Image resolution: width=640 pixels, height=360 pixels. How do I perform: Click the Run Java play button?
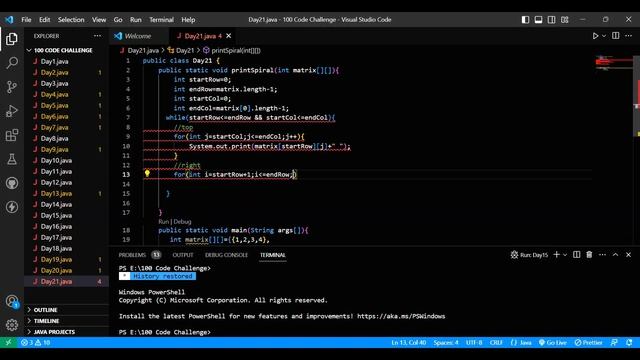[x=595, y=36]
